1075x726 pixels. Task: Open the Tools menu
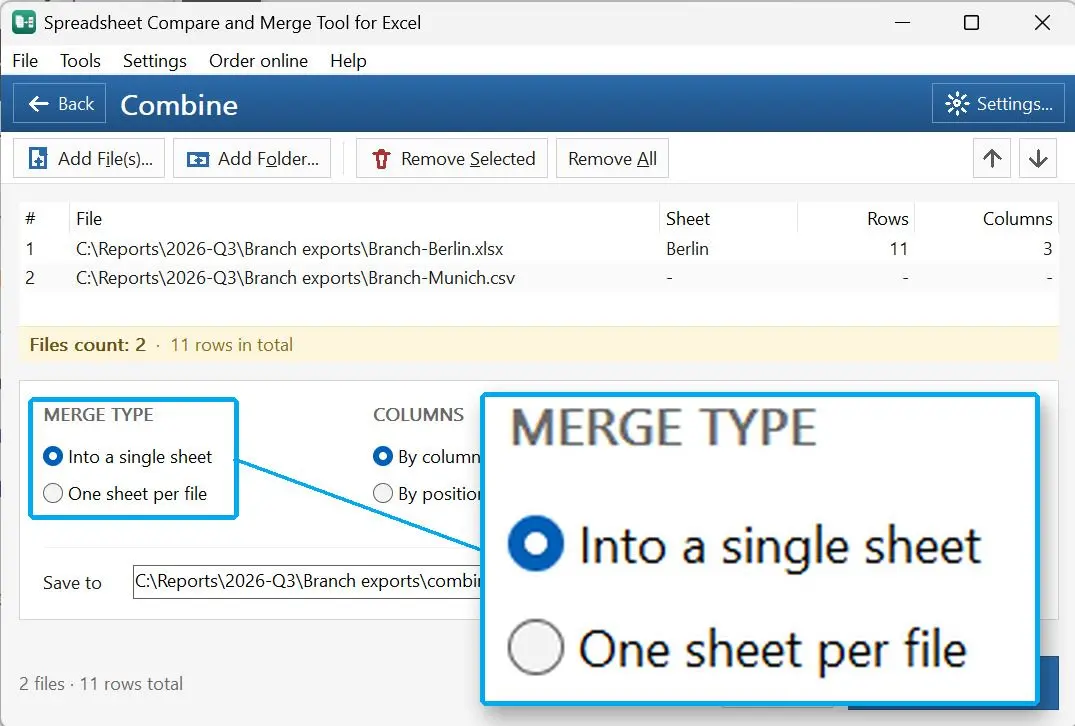[80, 61]
